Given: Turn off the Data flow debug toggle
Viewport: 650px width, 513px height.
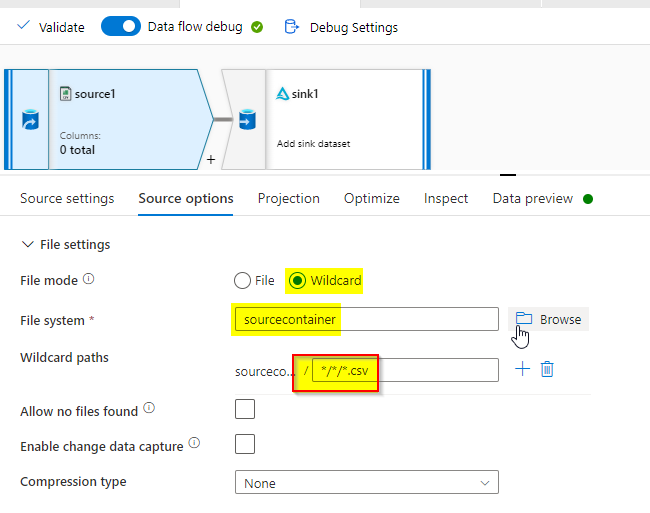Looking at the screenshot, I should tap(121, 27).
